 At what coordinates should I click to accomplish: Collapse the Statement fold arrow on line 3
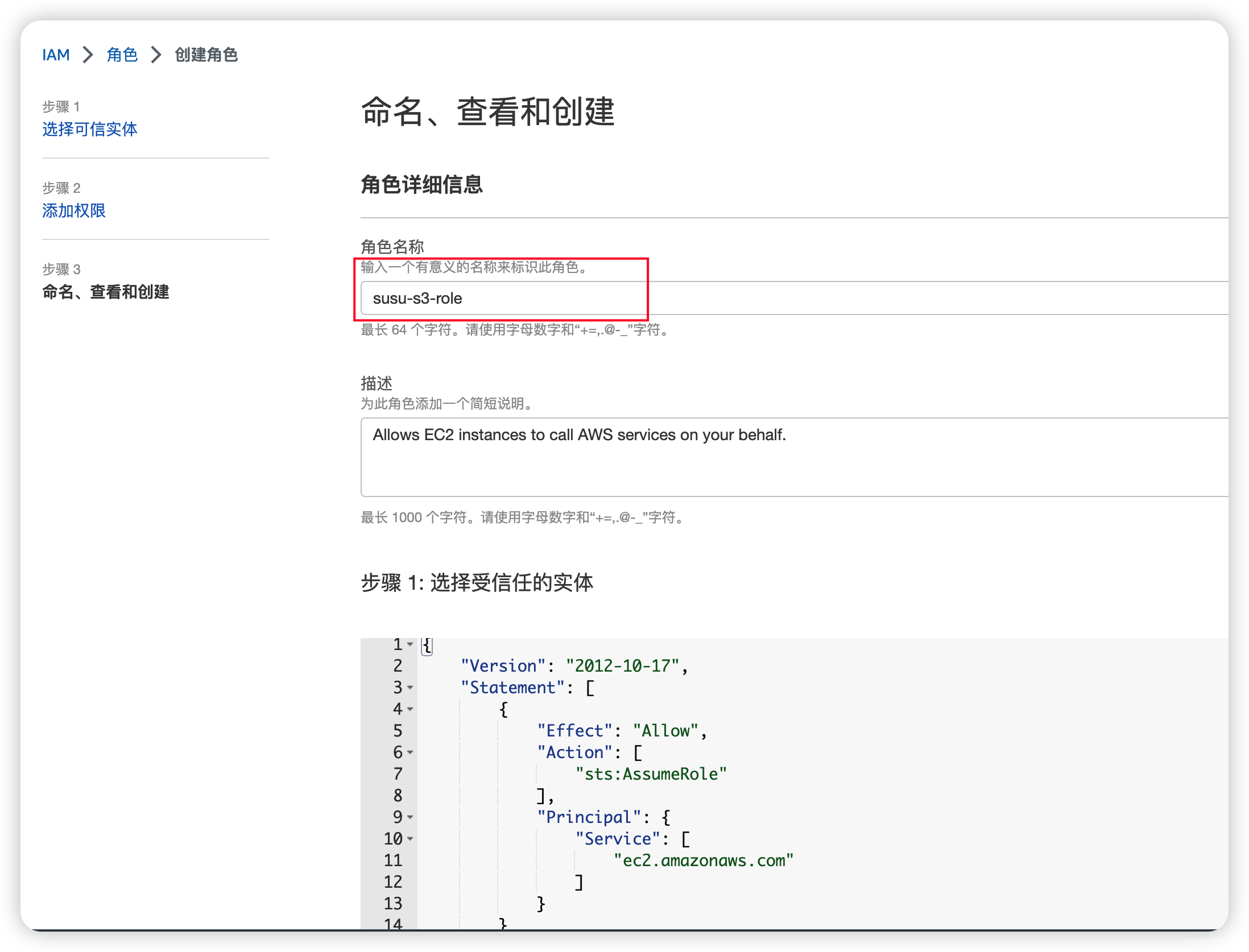pyautogui.click(x=410, y=688)
